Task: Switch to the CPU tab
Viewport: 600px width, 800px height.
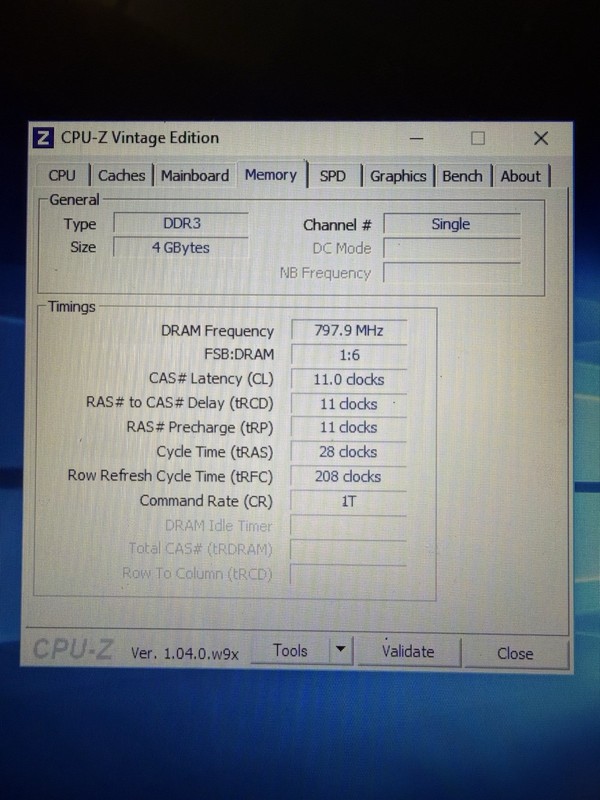Action: tap(62, 176)
